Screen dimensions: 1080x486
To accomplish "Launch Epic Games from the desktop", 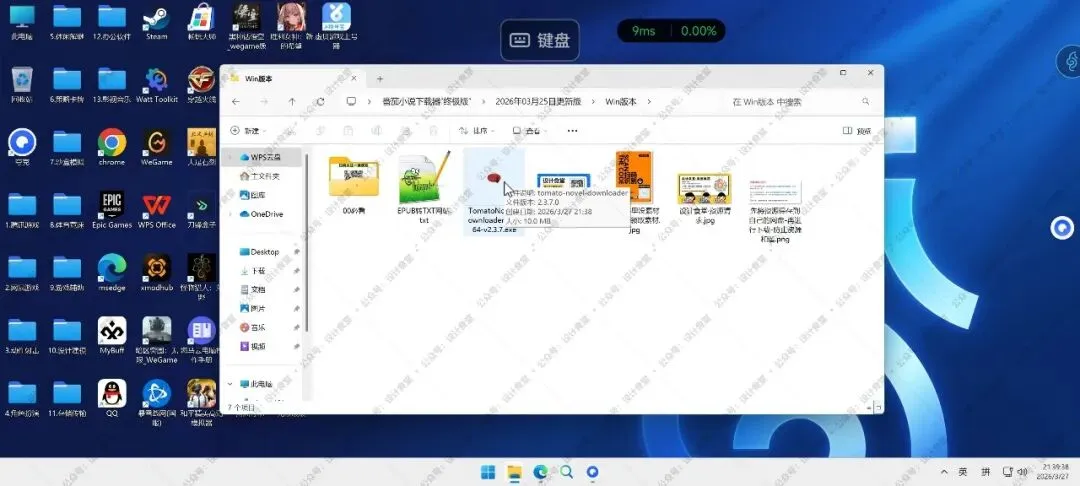I will pyautogui.click(x=112, y=209).
